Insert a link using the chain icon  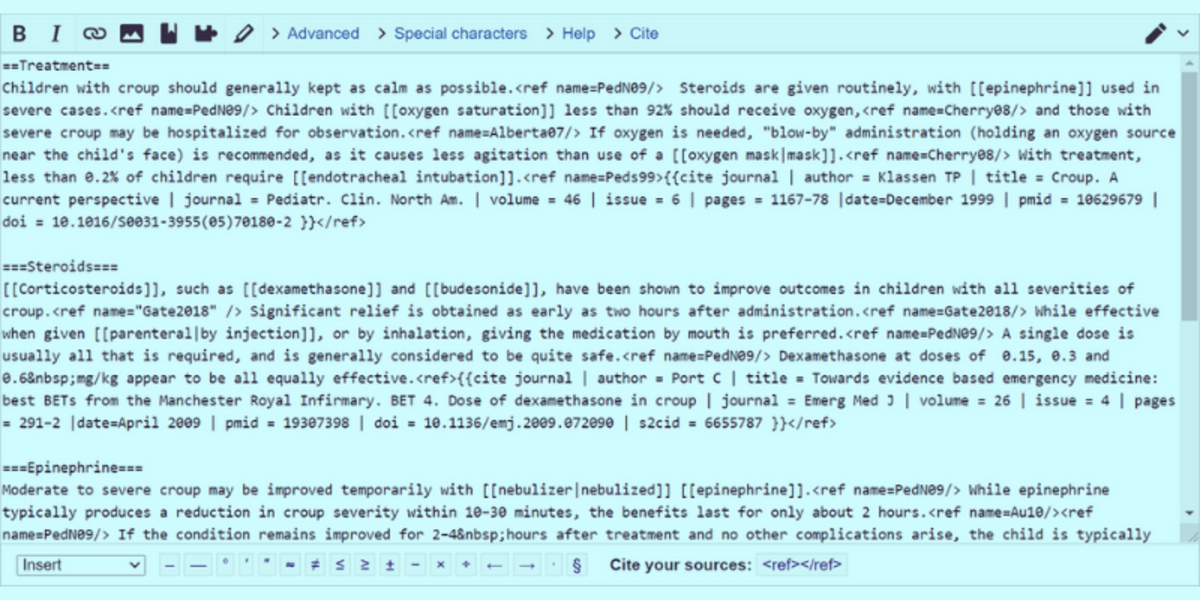pyautogui.click(x=94, y=34)
